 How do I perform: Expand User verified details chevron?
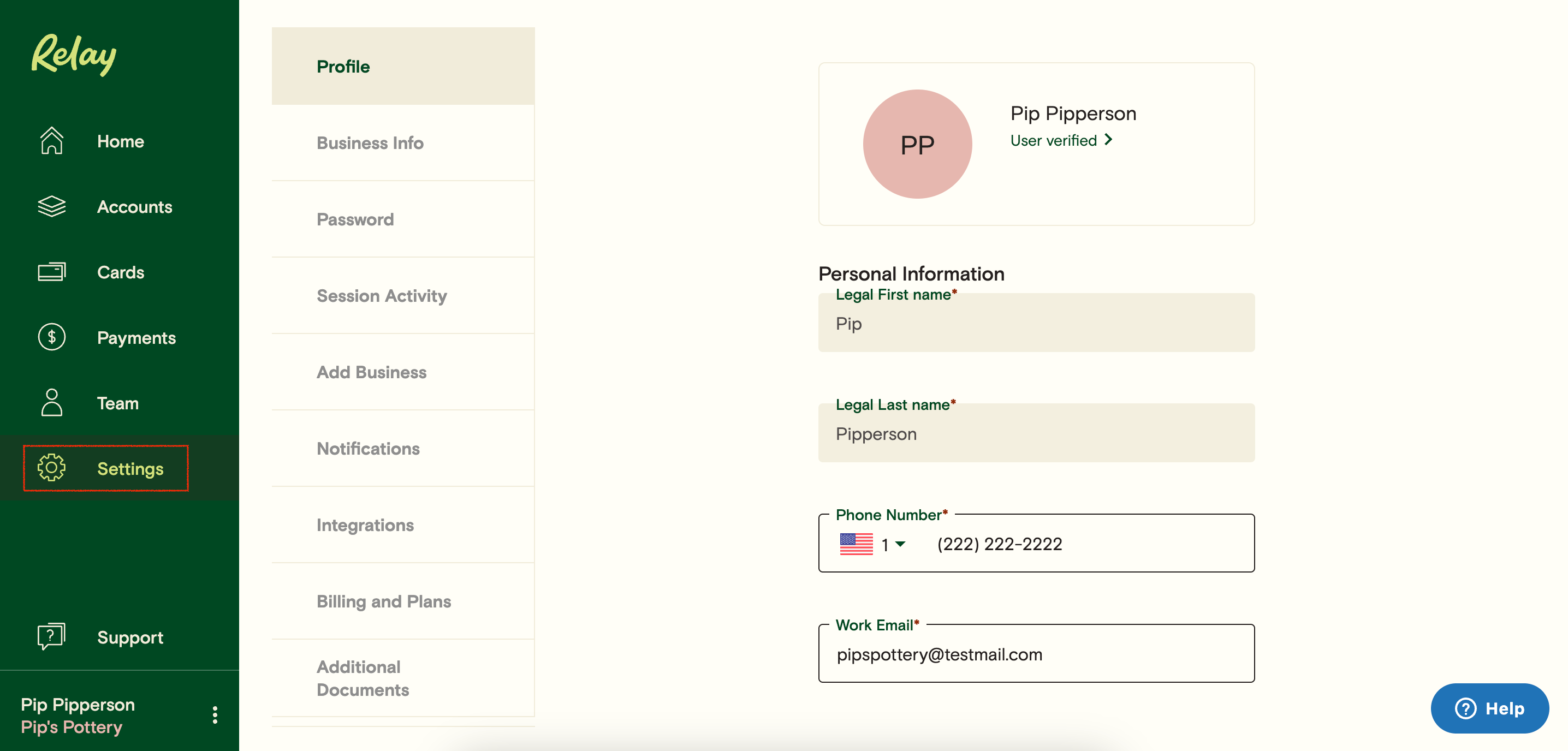[x=1109, y=140]
